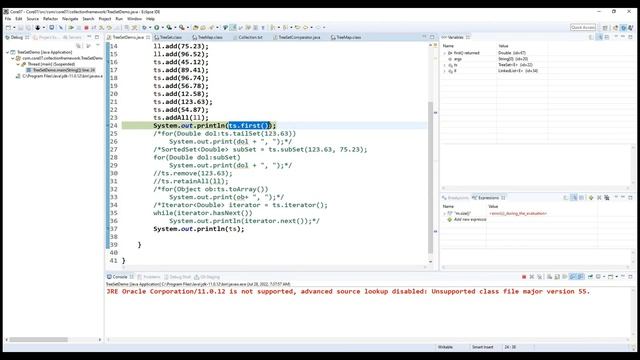Screen dimensions: 640x360
Task: Click Writable status bar entry
Action: click(x=445, y=347)
